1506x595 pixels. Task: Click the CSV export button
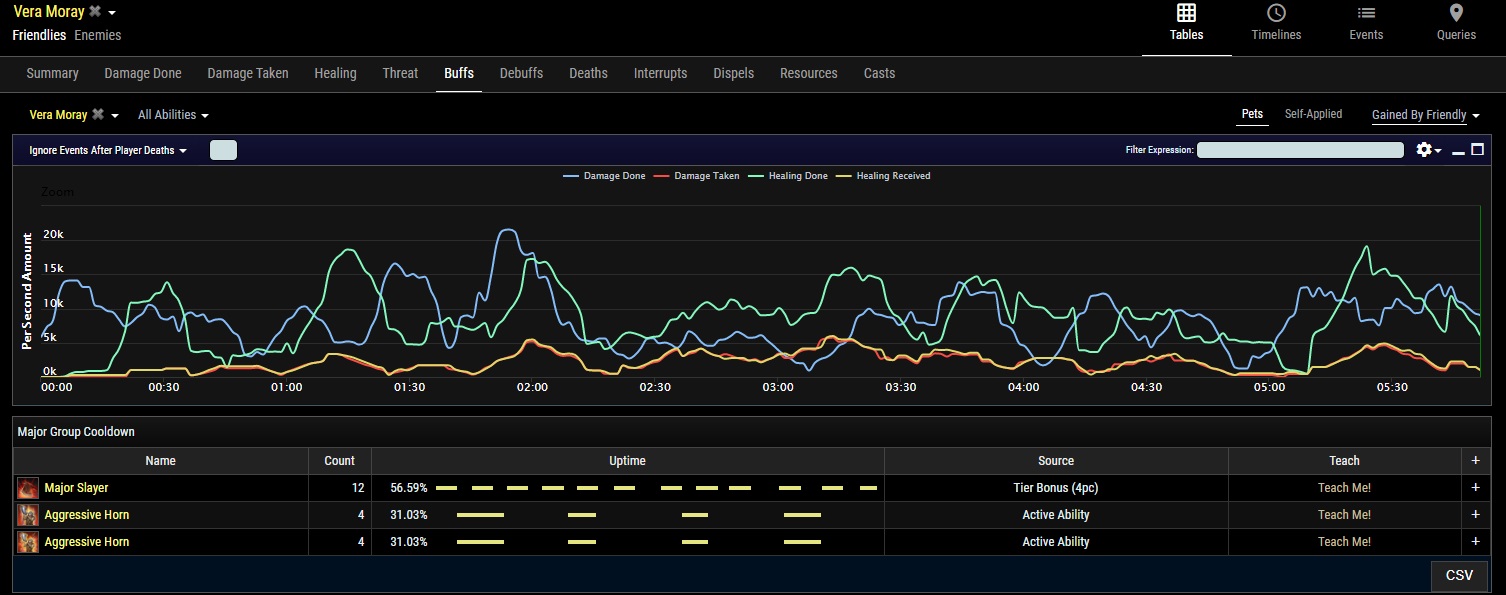[x=1459, y=575]
